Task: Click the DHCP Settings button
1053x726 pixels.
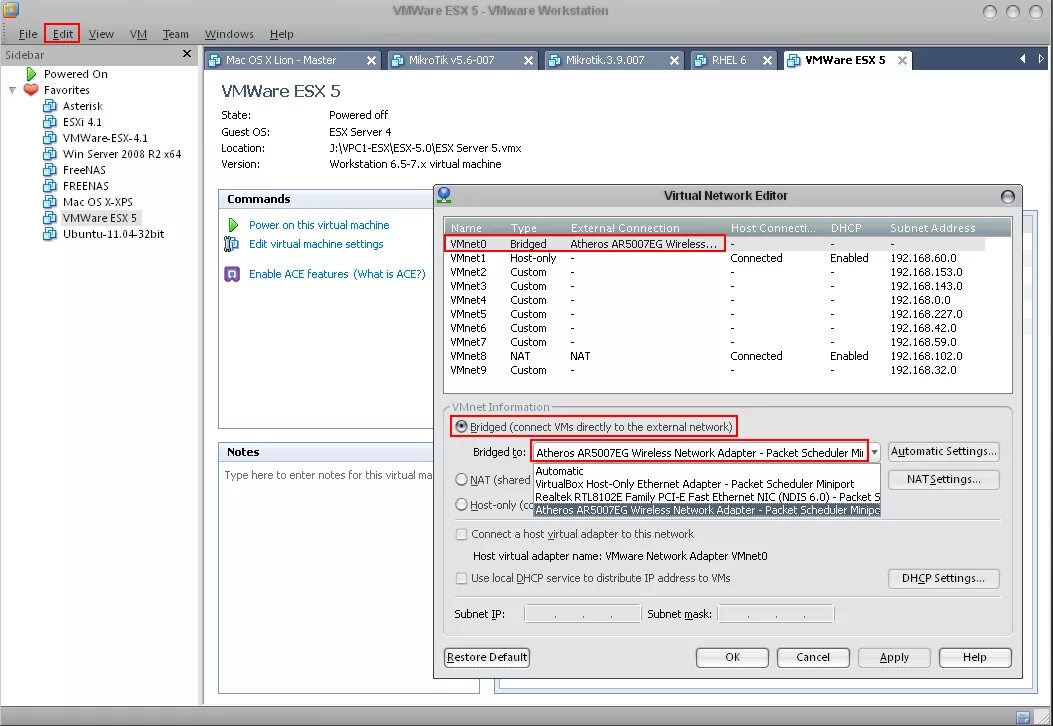Action: point(944,578)
